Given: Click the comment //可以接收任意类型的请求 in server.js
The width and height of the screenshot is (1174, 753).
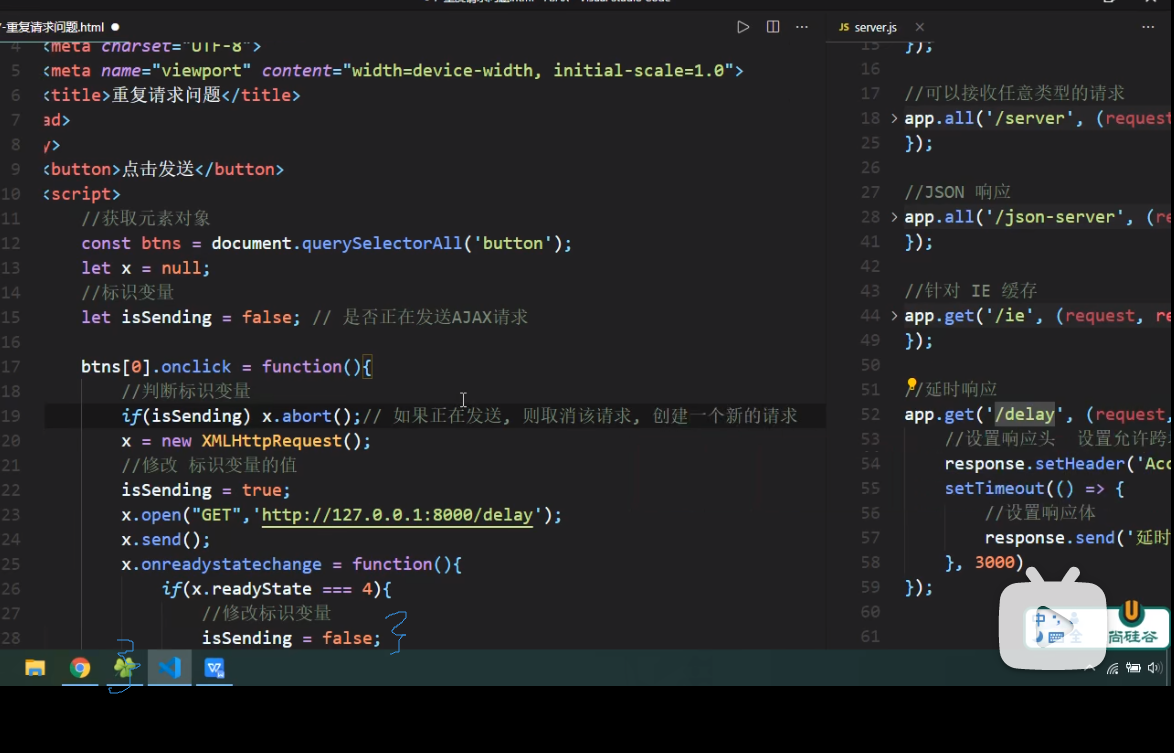Looking at the screenshot, I should [x=1015, y=94].
